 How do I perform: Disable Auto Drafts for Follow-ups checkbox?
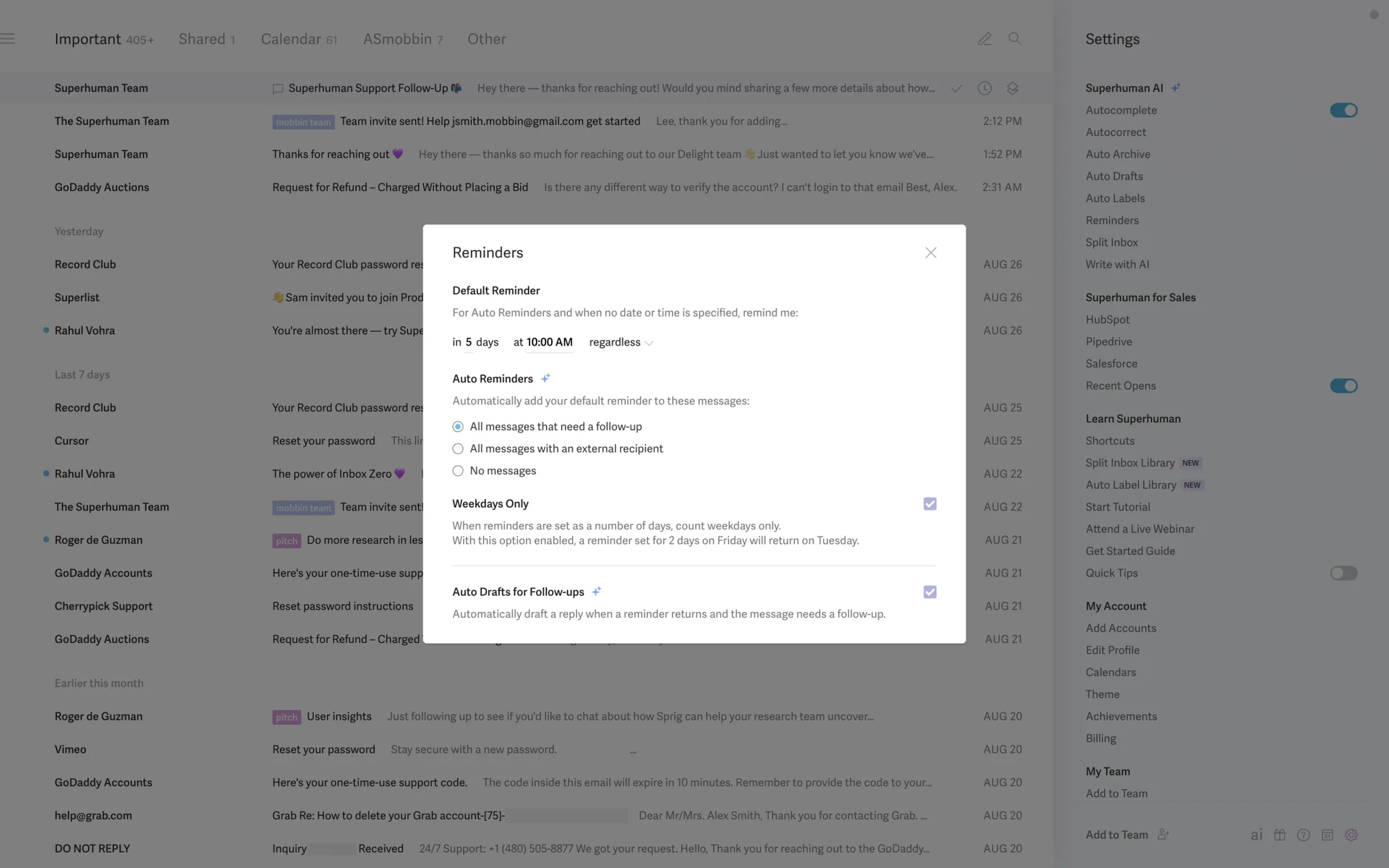(x=930, y=592)
